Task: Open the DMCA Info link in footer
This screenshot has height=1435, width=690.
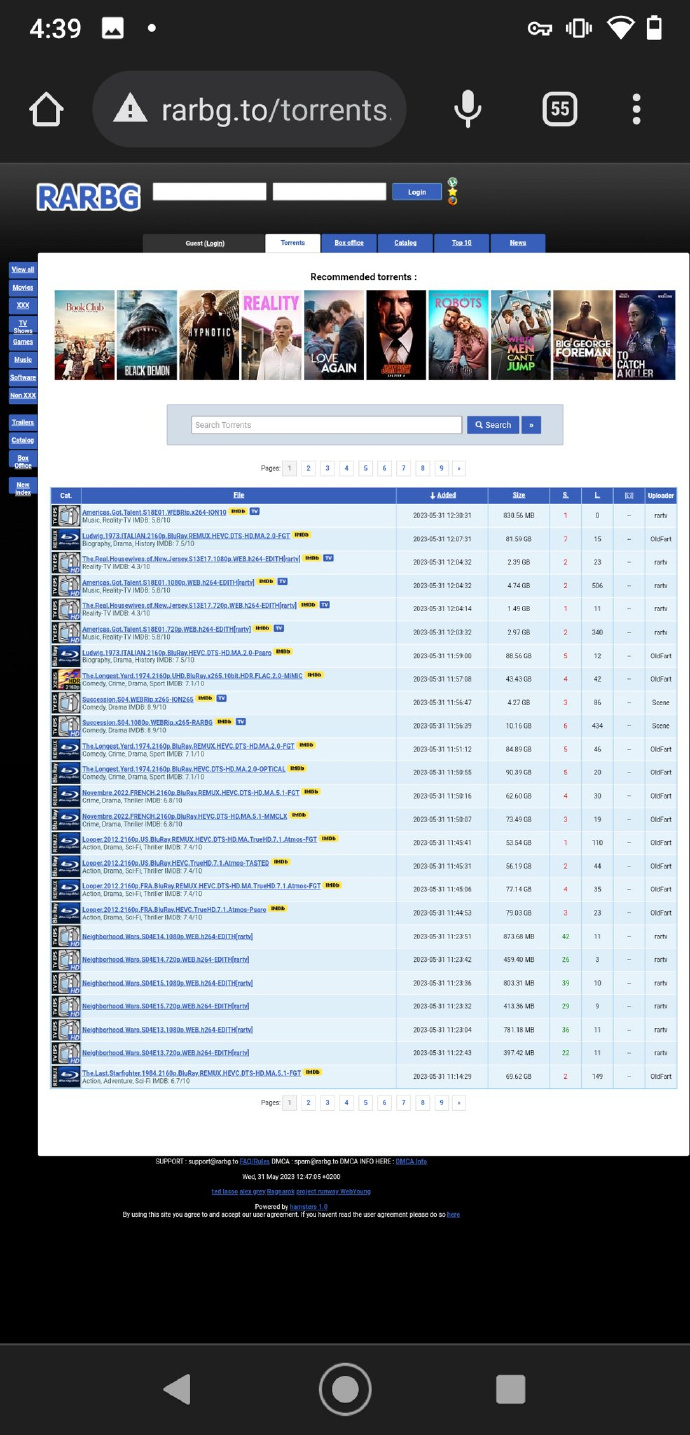Action: click(411, 1161)
